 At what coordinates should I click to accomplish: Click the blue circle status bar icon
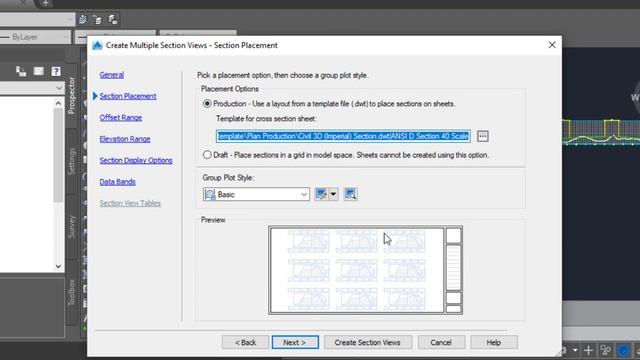tap(623, 350)
